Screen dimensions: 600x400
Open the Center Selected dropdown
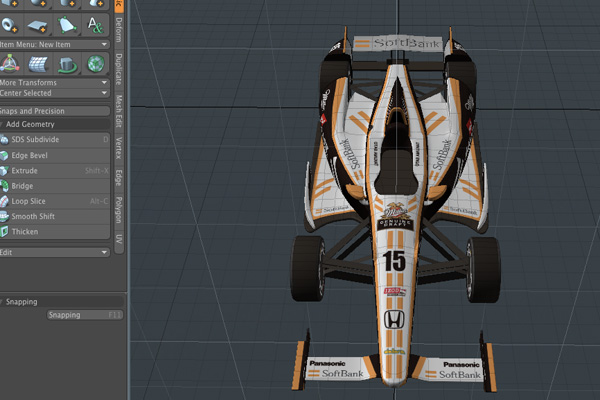coord(54,93)
